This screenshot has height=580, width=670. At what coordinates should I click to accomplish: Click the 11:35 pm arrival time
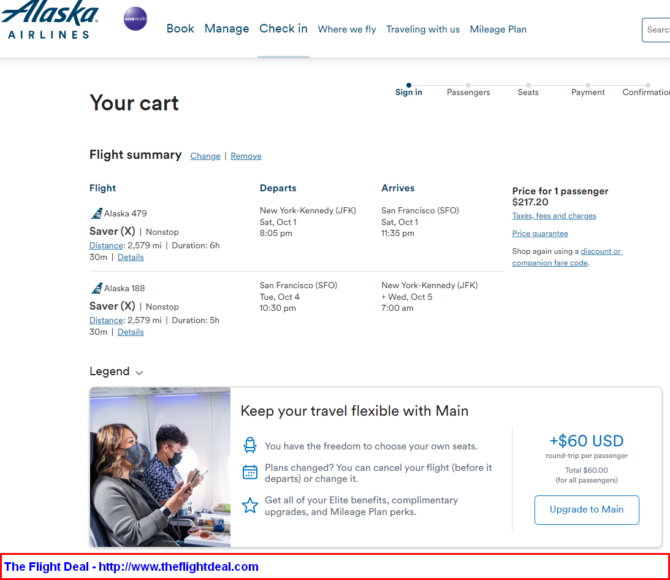398,233
